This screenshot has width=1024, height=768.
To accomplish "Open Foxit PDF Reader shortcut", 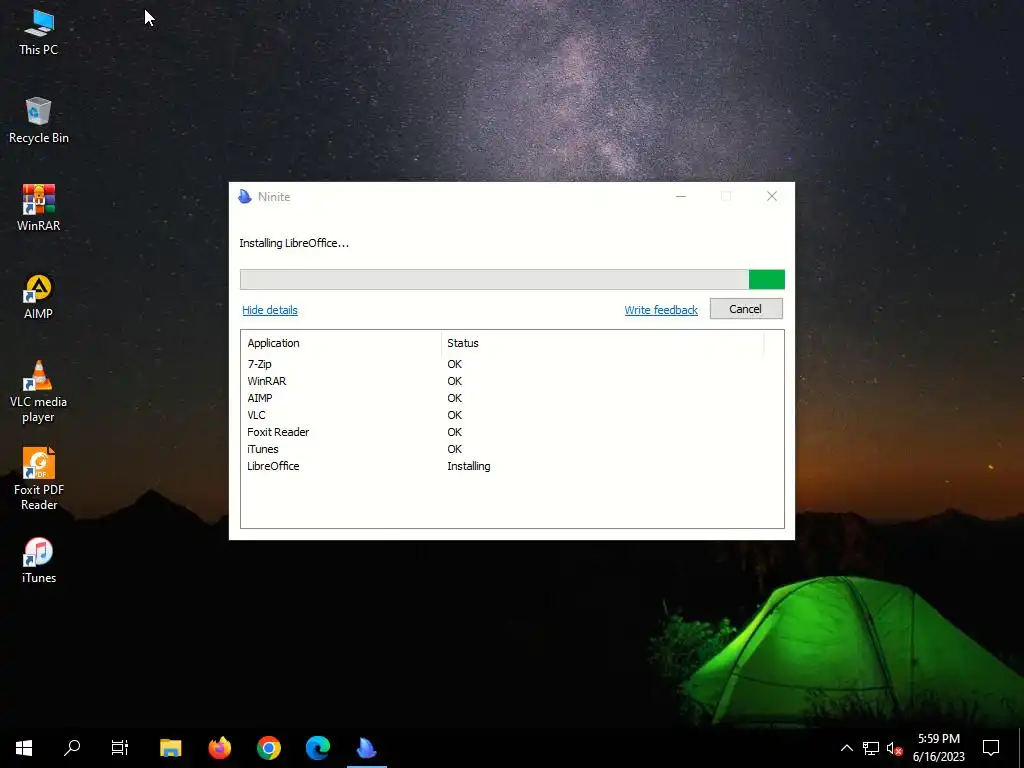I will pyautogui.click(x=39, y=479).
